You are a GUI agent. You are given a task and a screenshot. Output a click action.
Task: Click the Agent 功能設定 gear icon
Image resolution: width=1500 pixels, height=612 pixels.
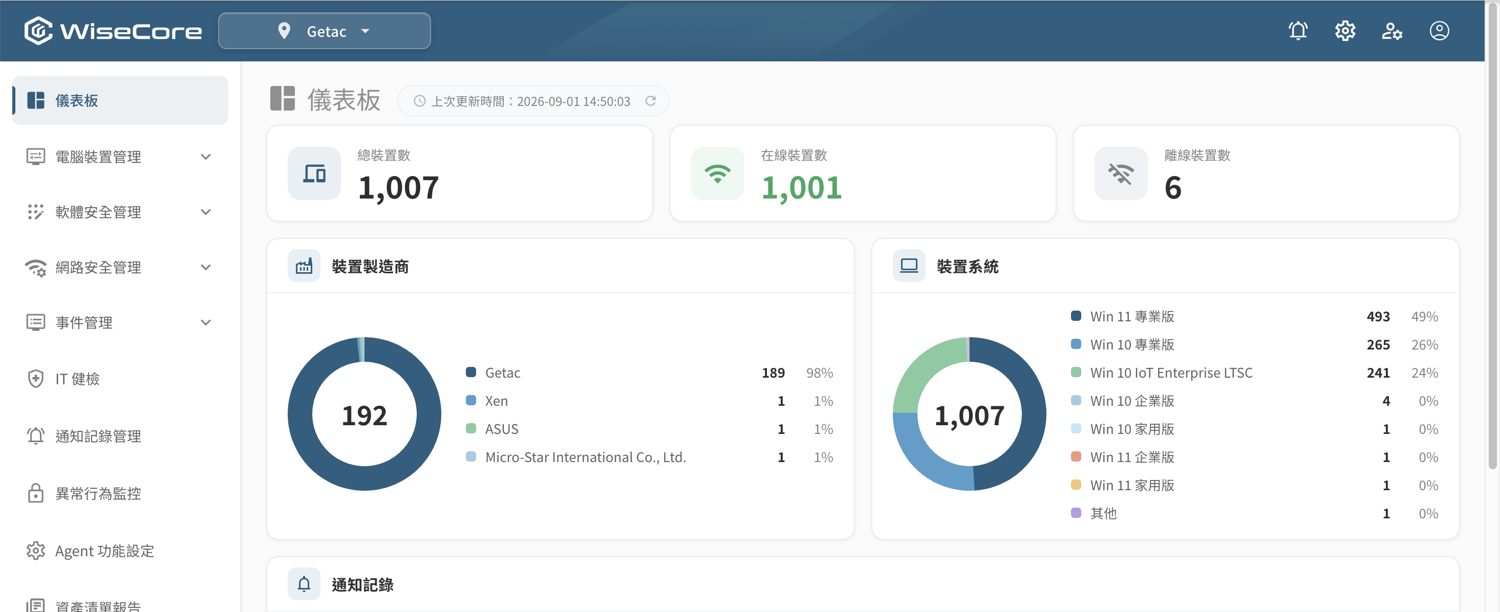pos(36,551)
